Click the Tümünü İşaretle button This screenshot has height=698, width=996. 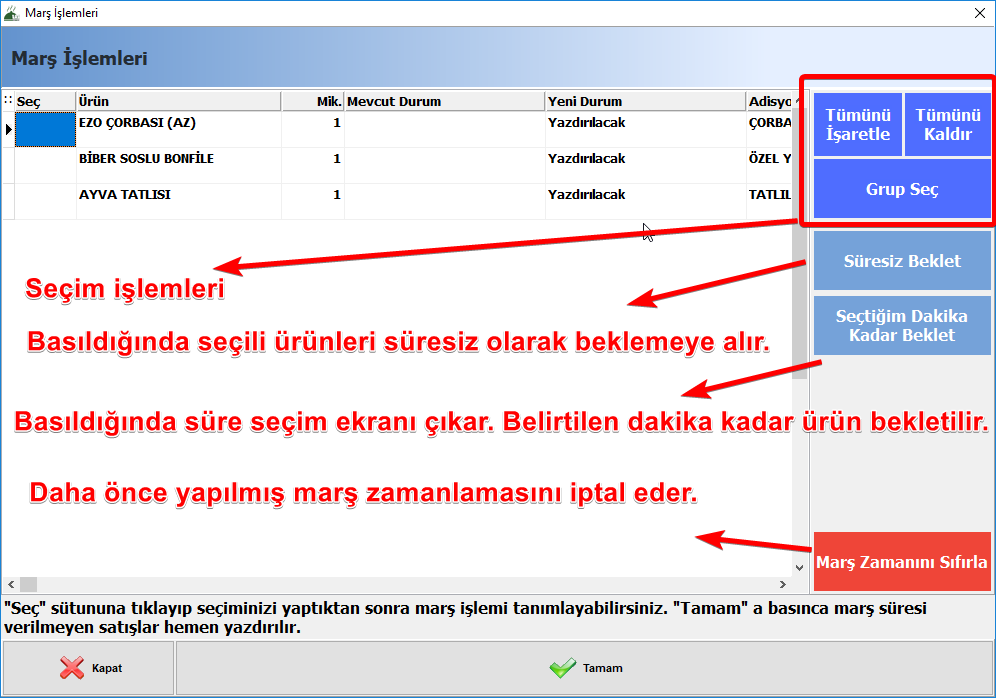858,124
